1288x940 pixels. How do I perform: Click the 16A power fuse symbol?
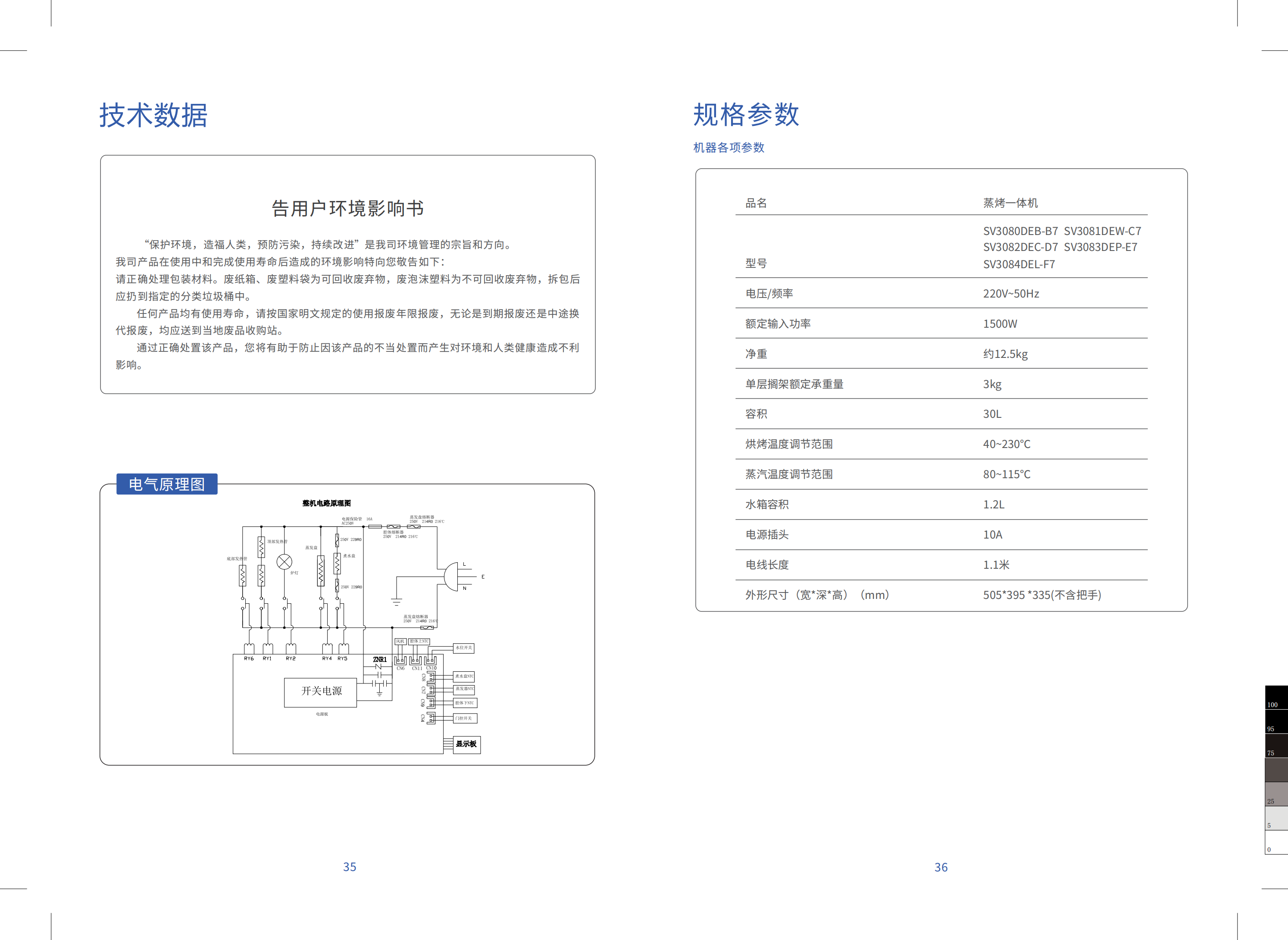[x=375, y=526]
